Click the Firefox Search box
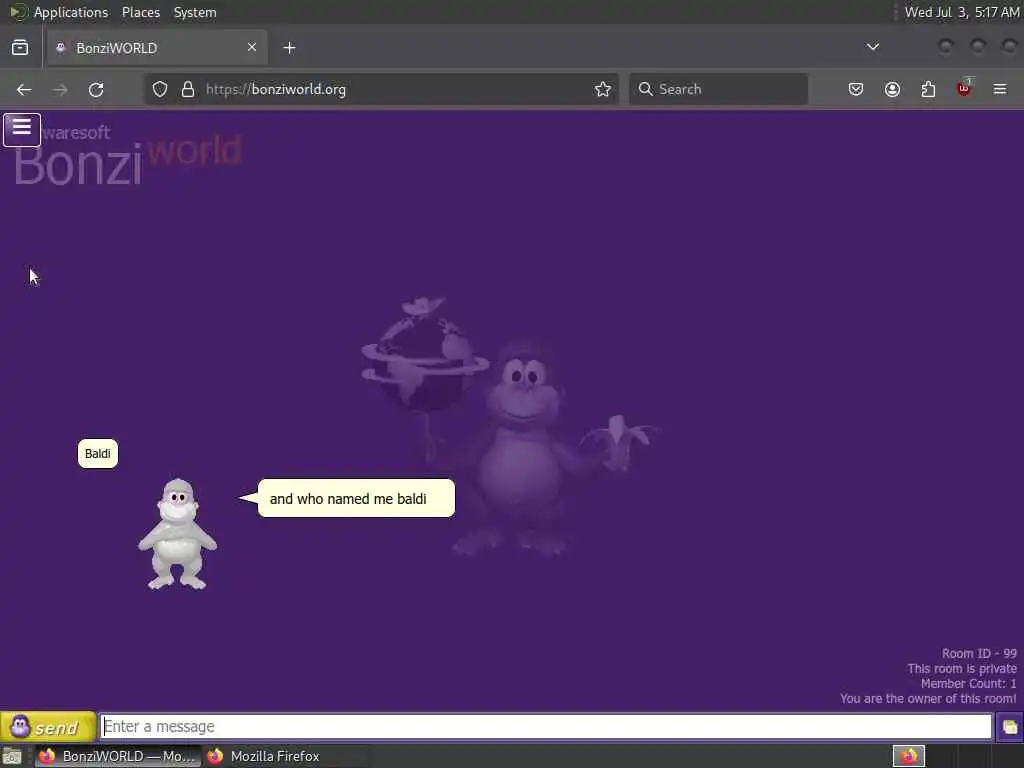 click(x=718, y=89)
